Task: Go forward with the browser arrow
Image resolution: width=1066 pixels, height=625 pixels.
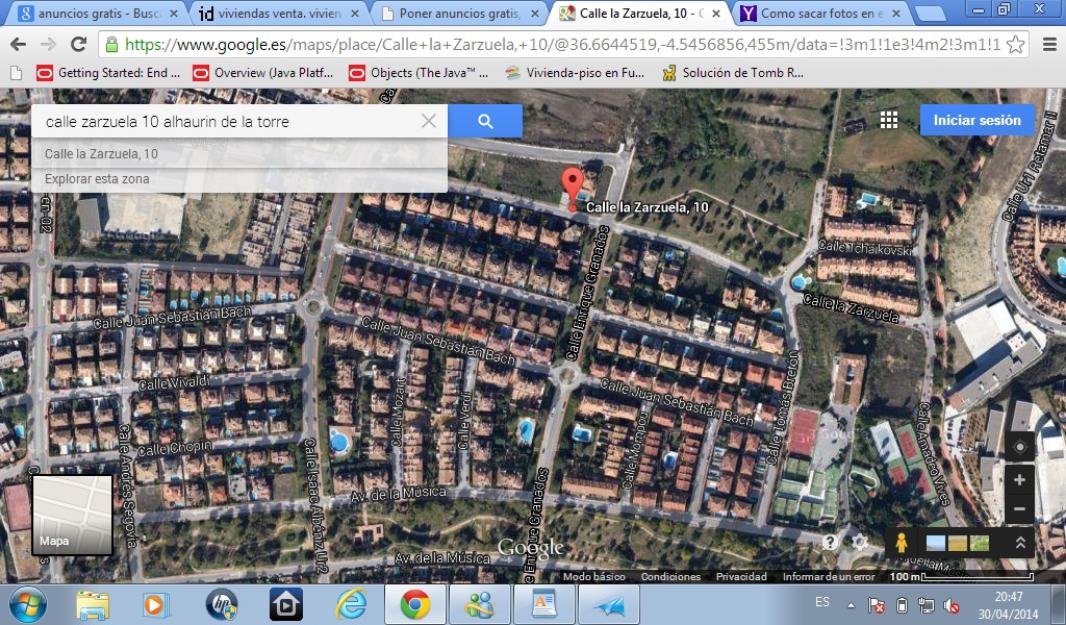Action: 48,44
